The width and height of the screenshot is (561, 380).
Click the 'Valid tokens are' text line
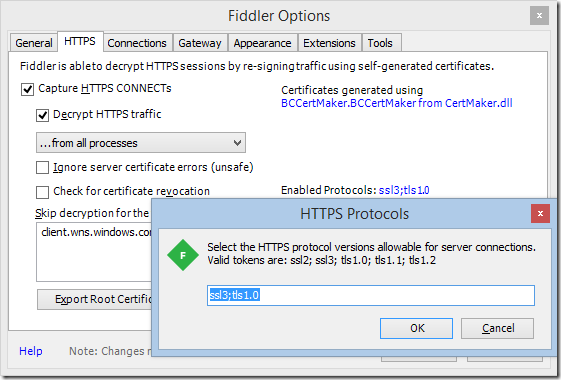point(322,260)
